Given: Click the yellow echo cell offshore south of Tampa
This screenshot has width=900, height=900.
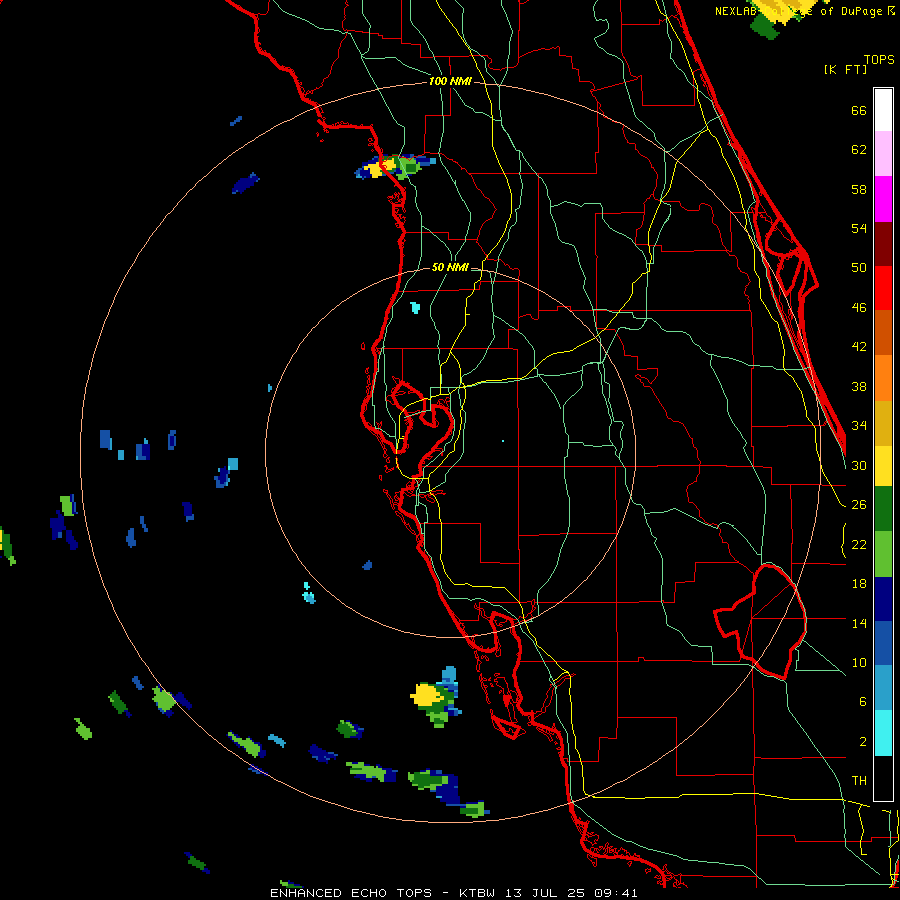Looking at the screenshot, I should click(426, 696).
